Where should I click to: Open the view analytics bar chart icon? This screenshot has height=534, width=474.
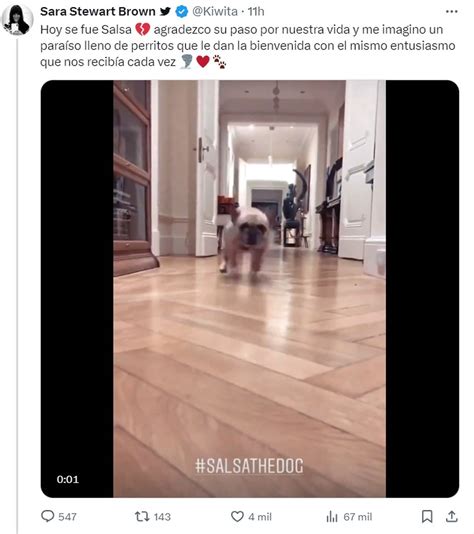[332, 517]
